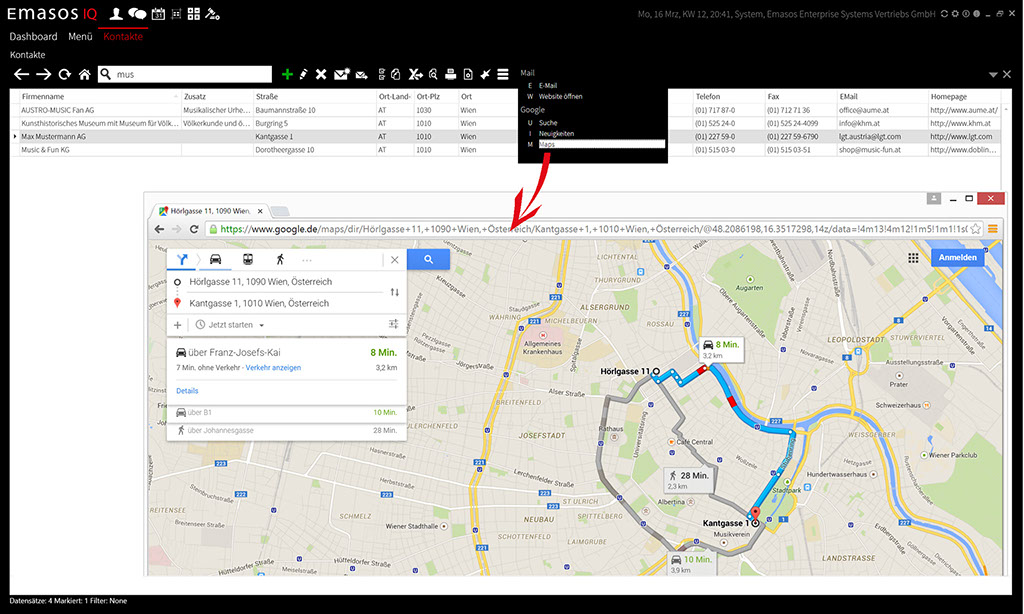Open the calendar icon in the top bar

(x=158, y=14)
